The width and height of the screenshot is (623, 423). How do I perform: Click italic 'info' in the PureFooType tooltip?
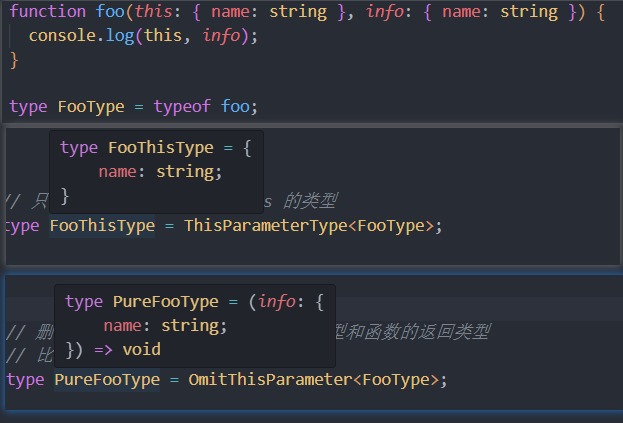(x=277, y=301)
